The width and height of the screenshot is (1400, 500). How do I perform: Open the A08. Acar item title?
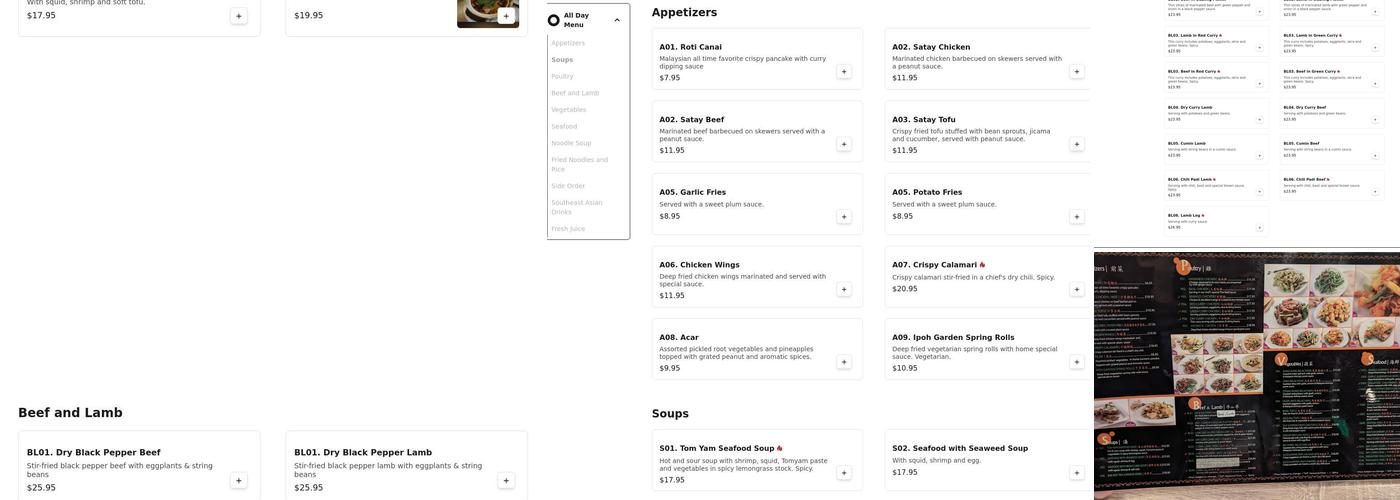(x=679, y=338)
